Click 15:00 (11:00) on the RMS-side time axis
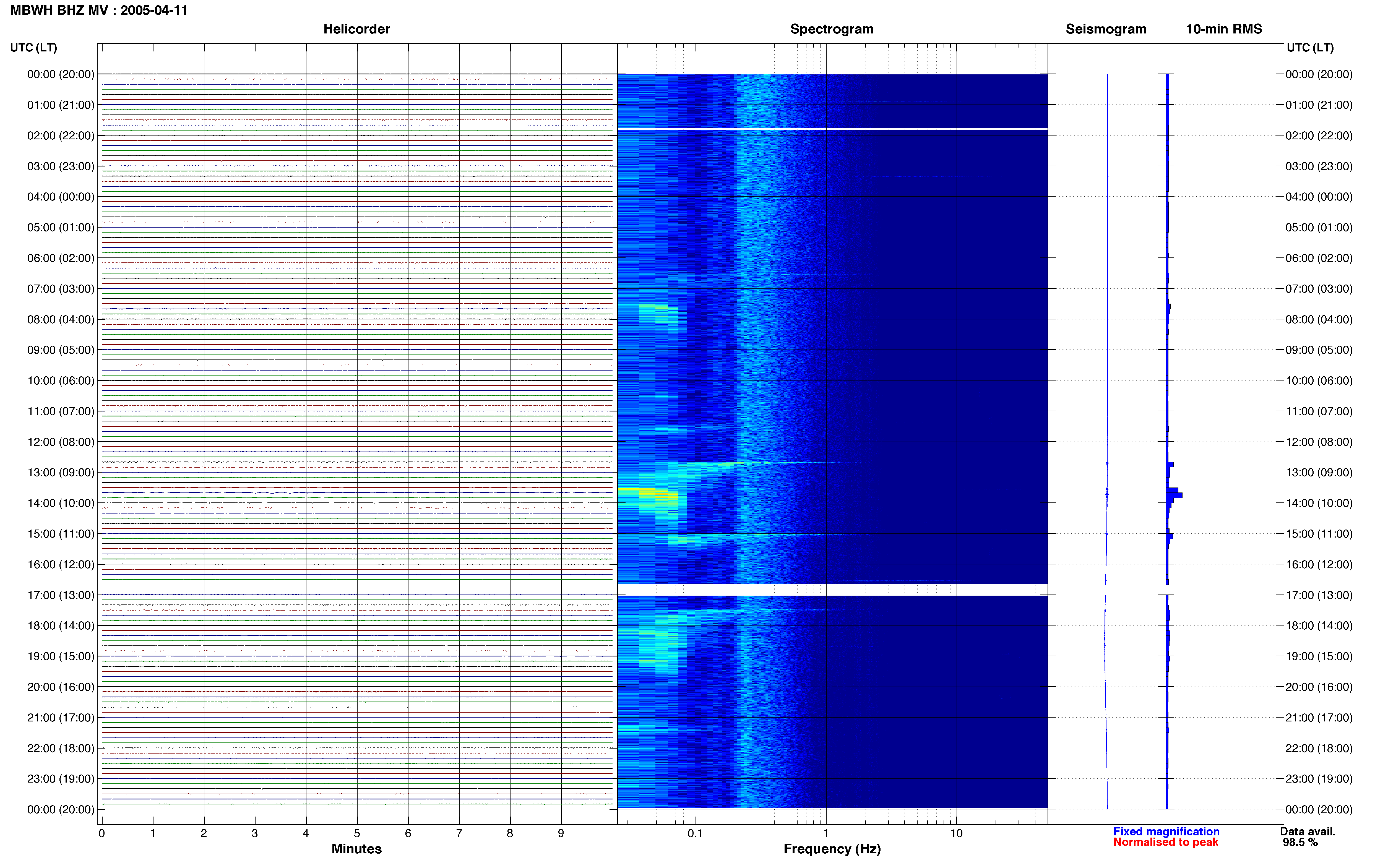1388x868 pixels. (1319, 534)
